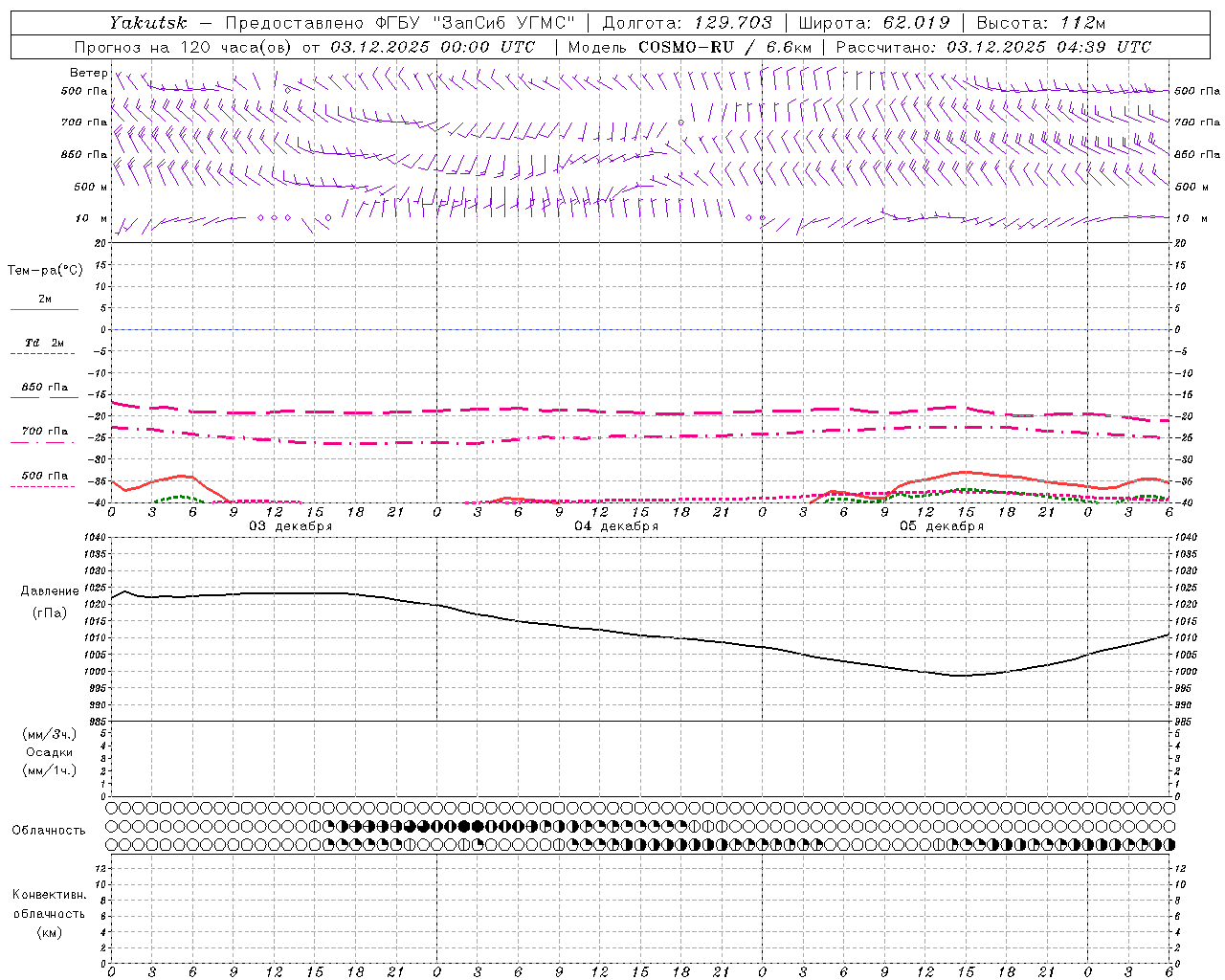The image size is (1225, 980).
Task: Select the 'Предоставлено ФГБУ "ЗапСиб УГМС"' provider text
Action: click(400, 23)
